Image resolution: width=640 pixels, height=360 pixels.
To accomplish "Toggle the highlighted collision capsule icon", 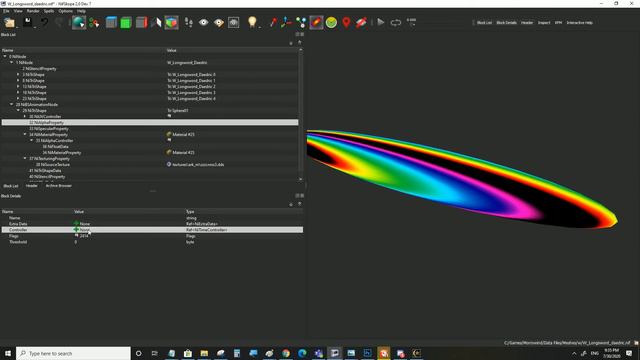I will [x=316, y=22].
